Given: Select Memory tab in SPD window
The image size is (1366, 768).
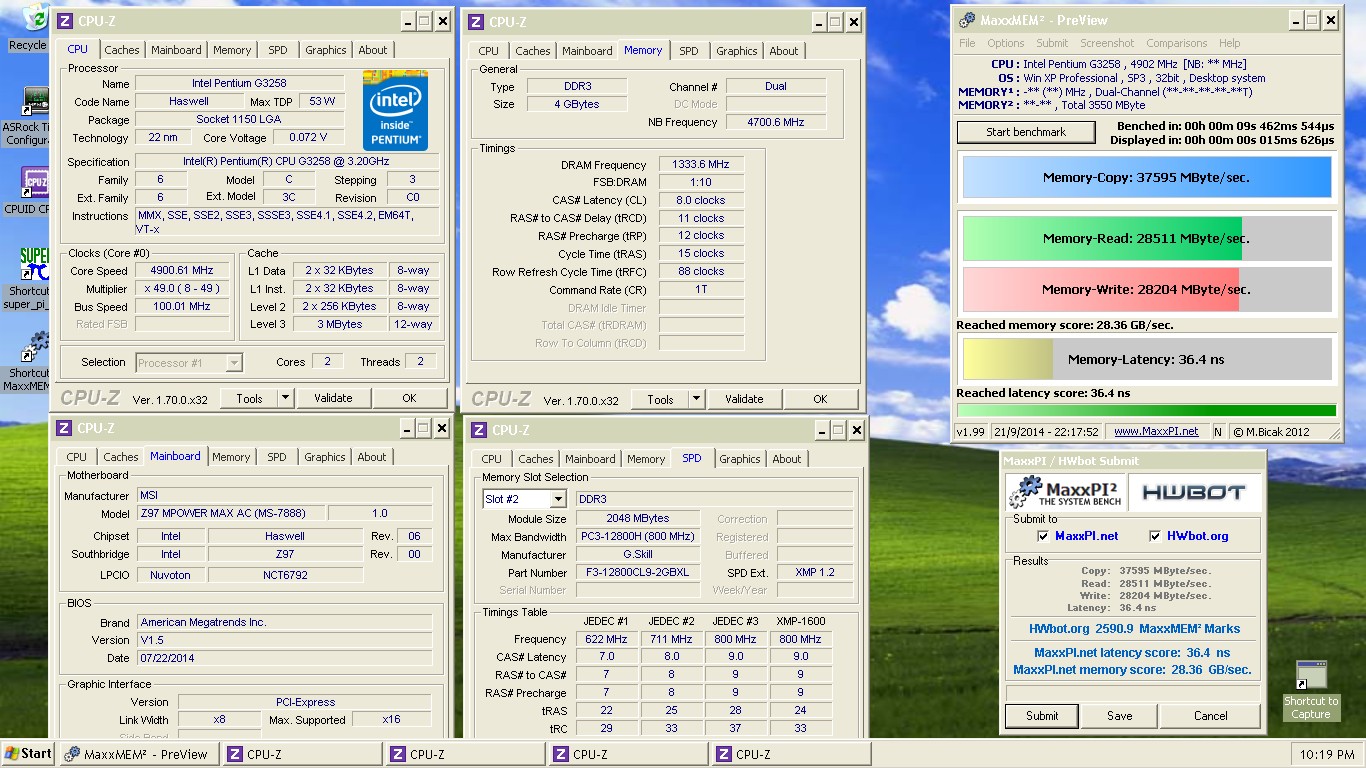Looking at the screenshot, I should point(646,459).
